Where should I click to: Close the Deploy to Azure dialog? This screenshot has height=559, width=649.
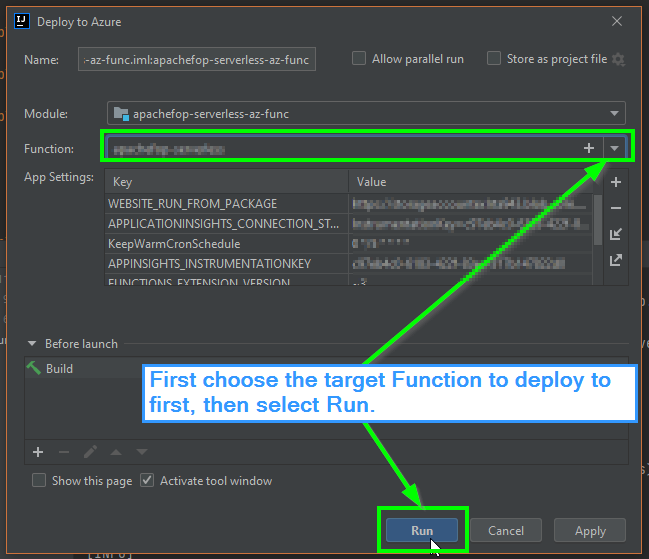(x=617, y=21)
